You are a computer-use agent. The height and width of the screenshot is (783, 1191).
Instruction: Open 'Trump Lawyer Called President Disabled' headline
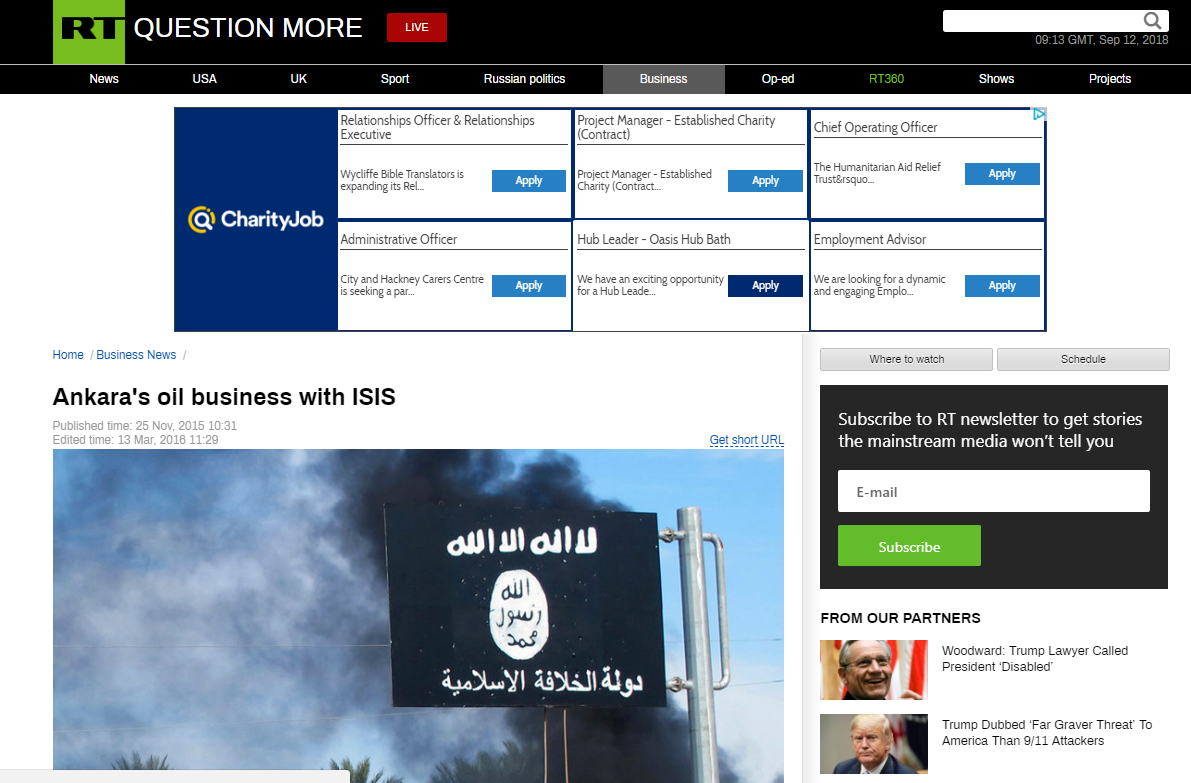[1035, 658]
